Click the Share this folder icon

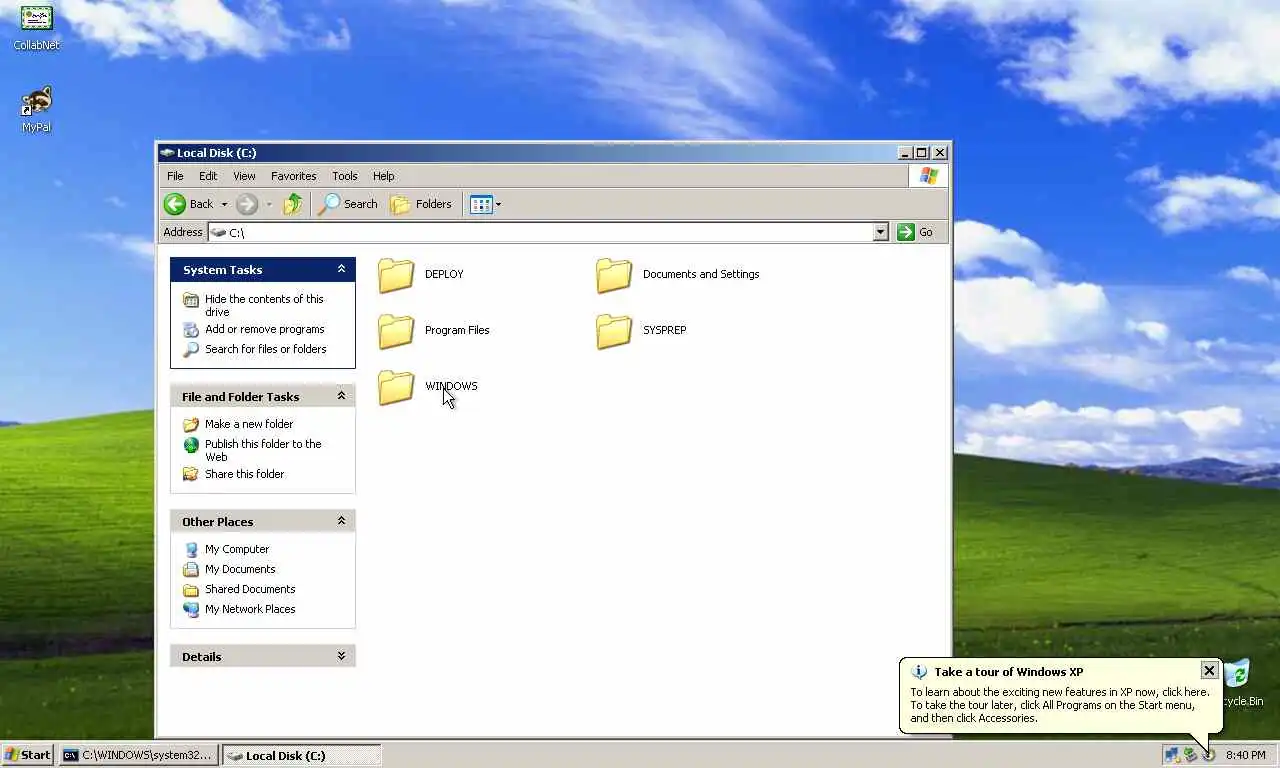(191, 474)
